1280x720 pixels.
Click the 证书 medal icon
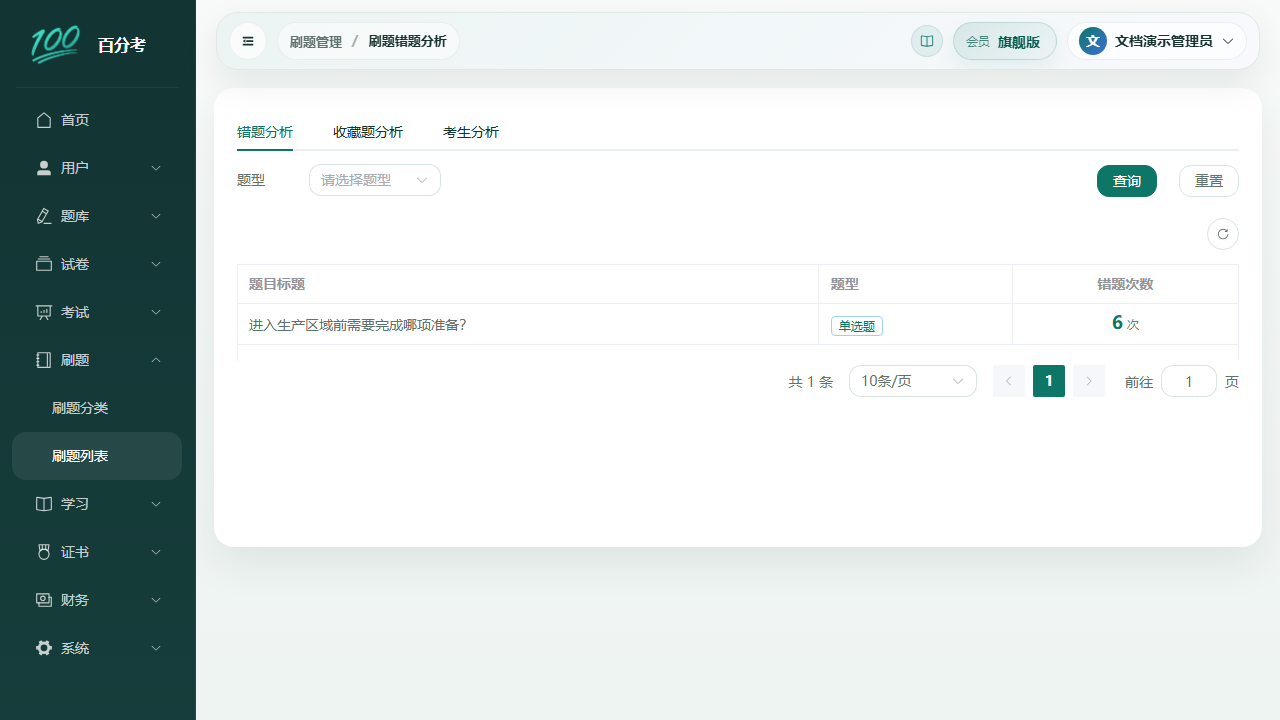coord(44,552)
